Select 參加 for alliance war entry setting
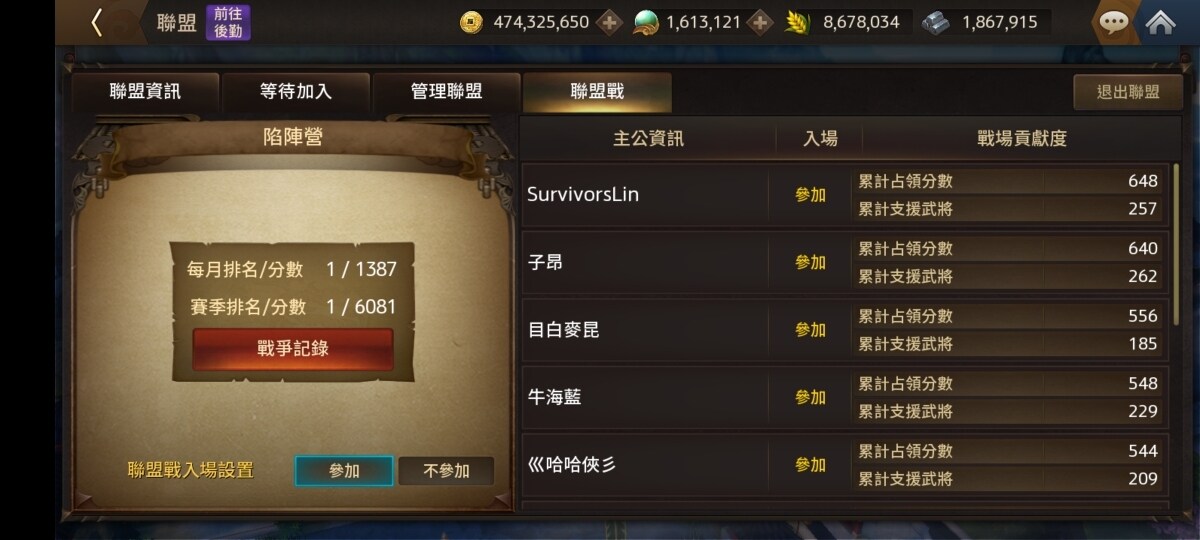This screenshot has width=1200, height=540. [x=344, y=471]
